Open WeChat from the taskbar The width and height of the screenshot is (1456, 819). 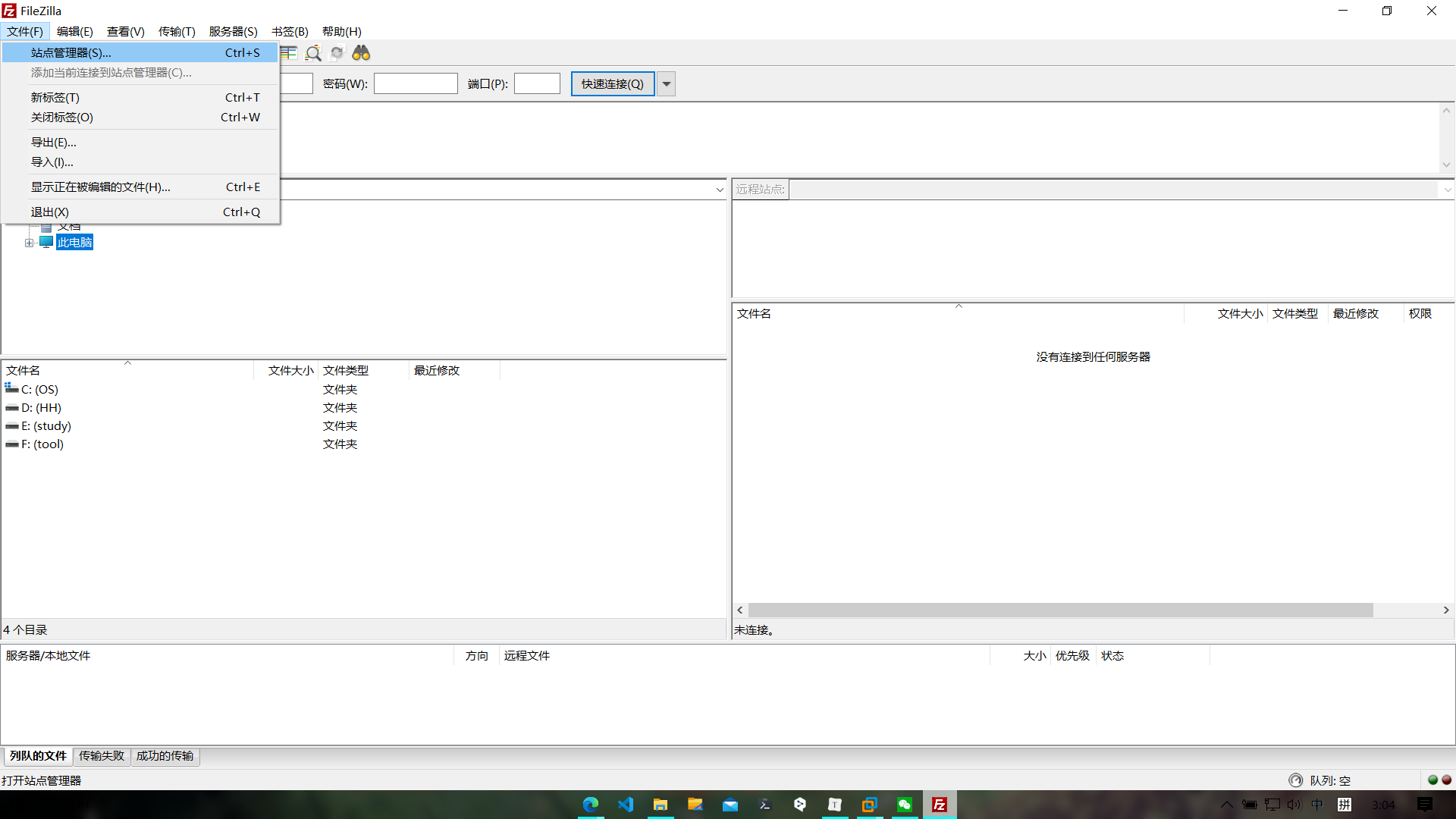pyautogui.click(x=905, y=805)
